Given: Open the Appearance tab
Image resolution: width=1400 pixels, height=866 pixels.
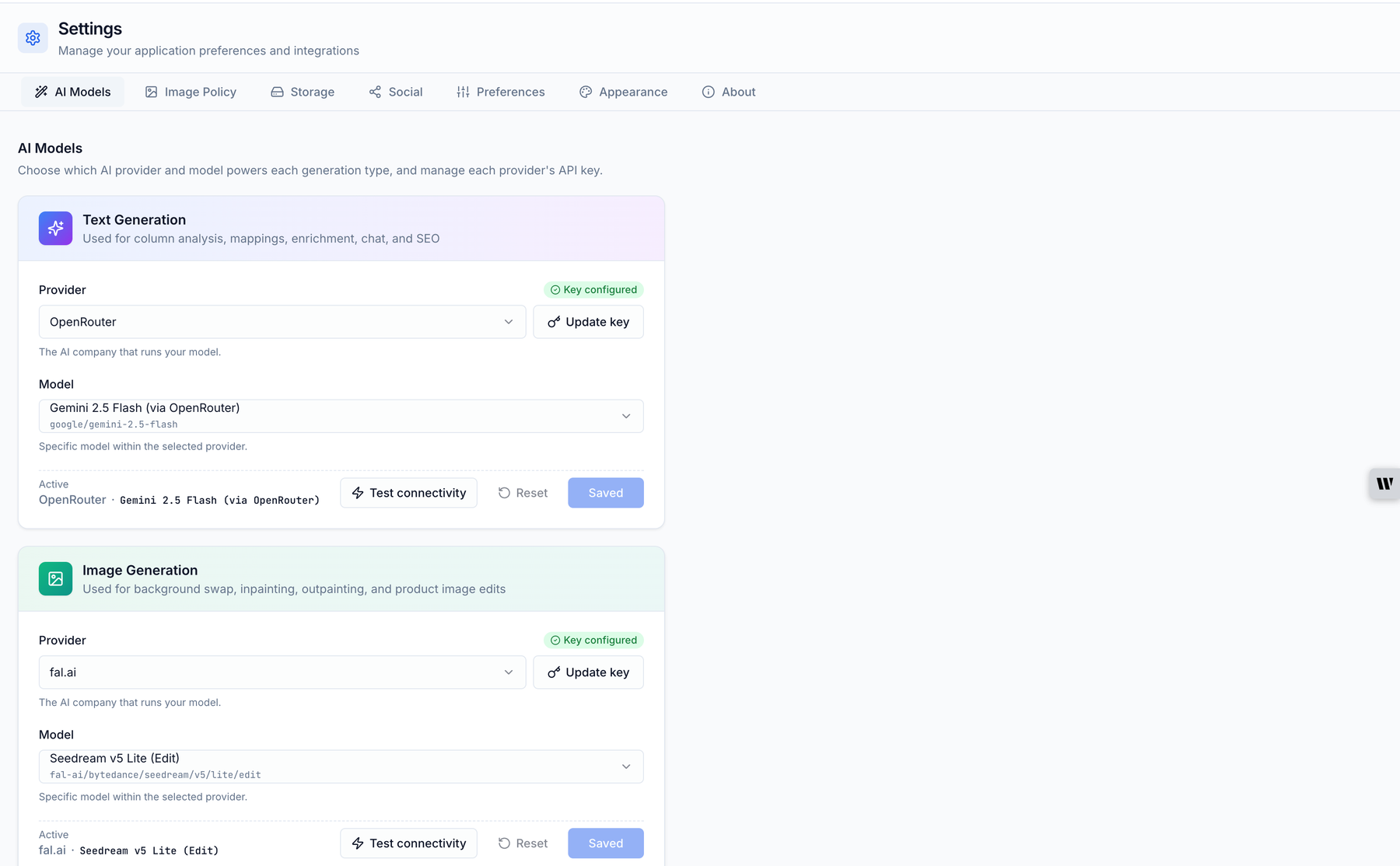Looking at the screenshot, I should (x=624, y=92).
